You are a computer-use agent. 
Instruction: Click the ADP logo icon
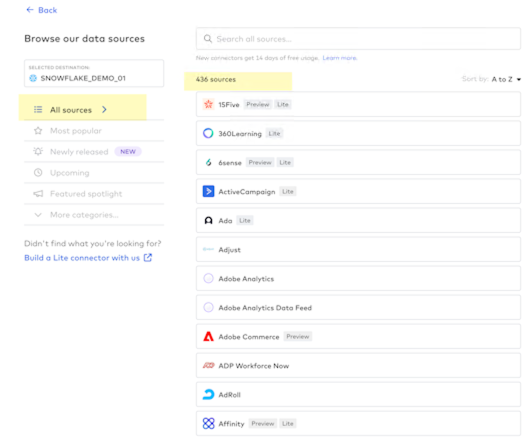pyautogui.click(x=208, y=365)
